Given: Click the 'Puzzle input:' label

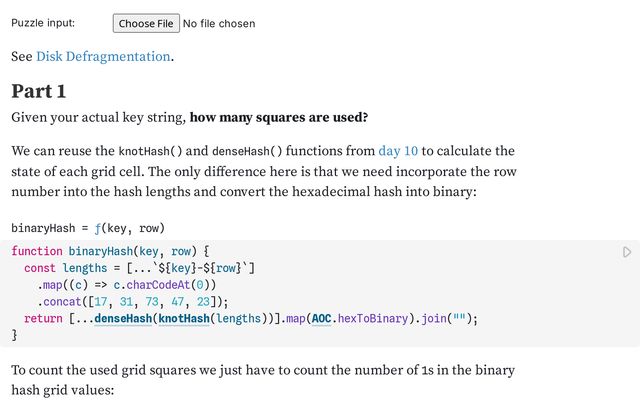Looking at the screenshot, I should (x=43, y=23).
